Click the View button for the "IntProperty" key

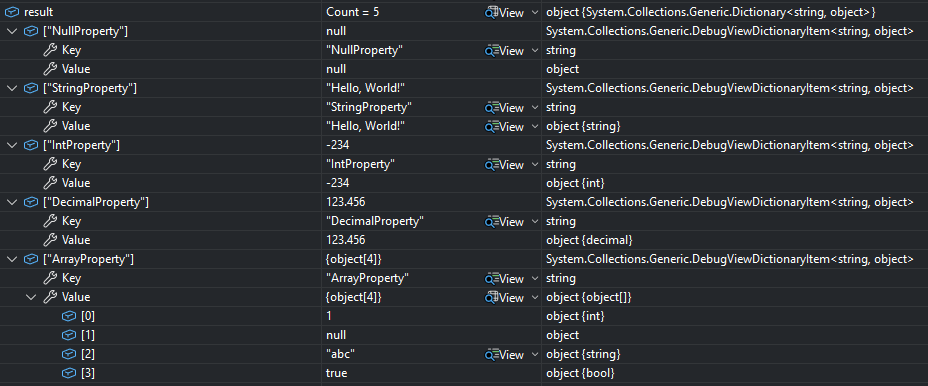click(505, 164)
